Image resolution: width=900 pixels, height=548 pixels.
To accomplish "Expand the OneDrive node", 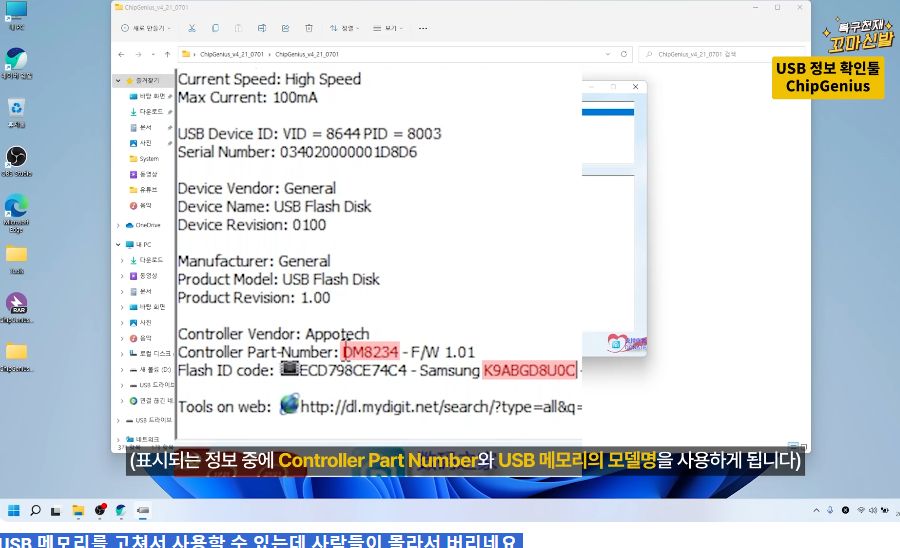I will coord(118,226).
